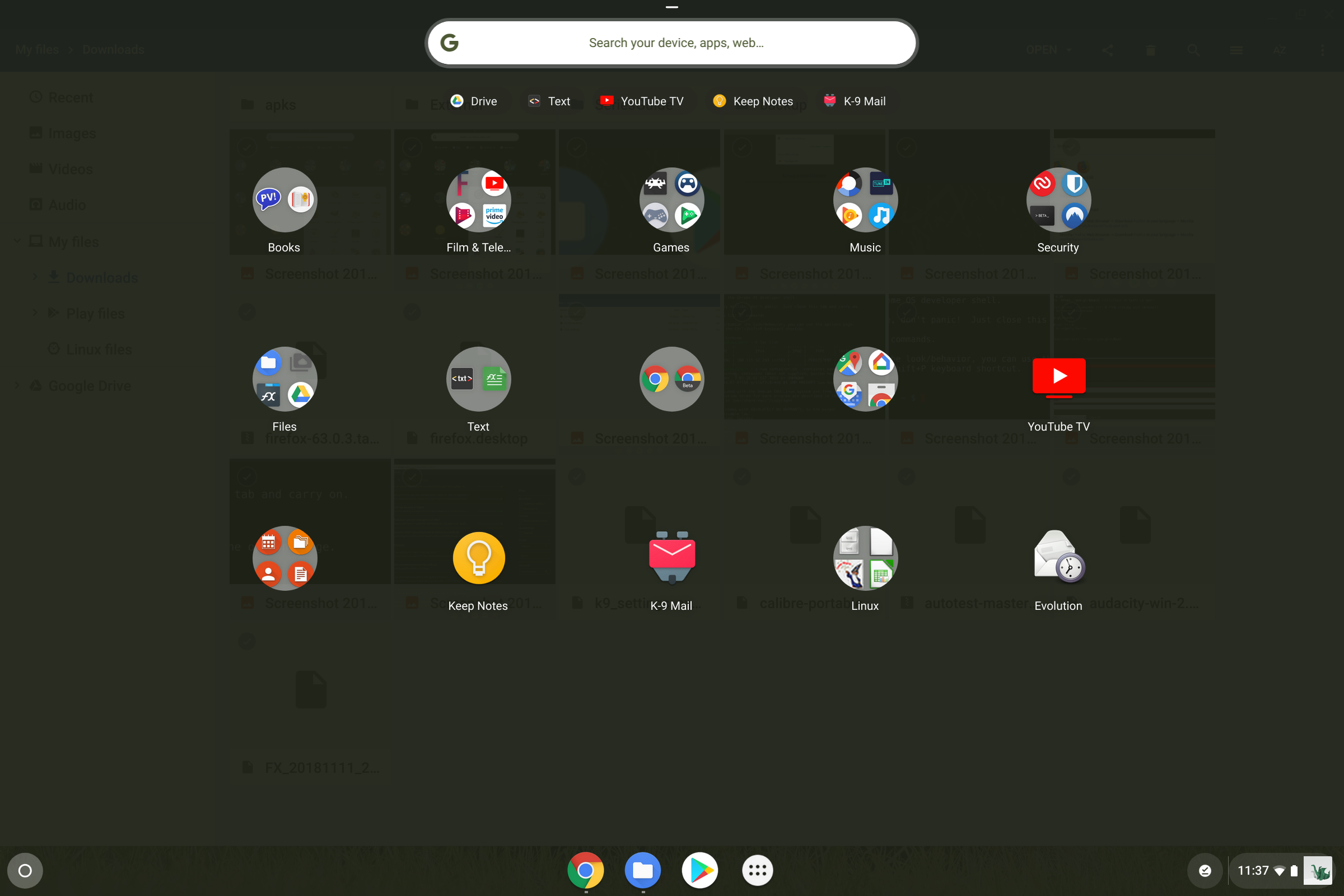The image size is (1344, 896).
Task: Launch the Games folder
Action: [670, 199]
